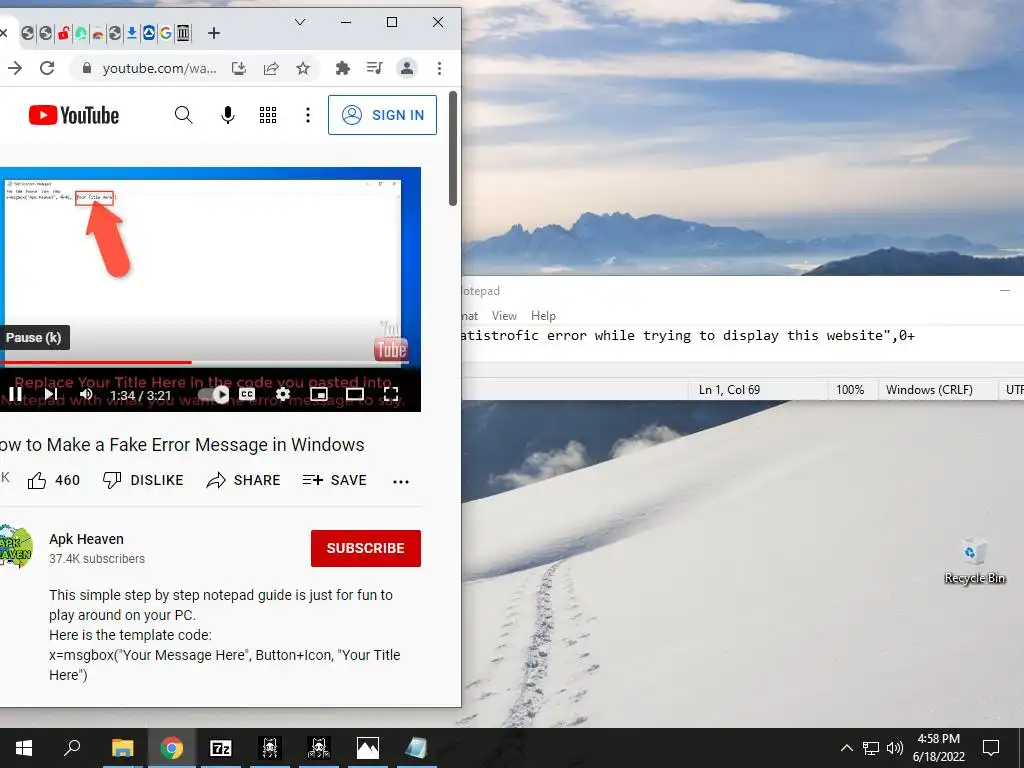Open the network tray icon
Image resolution: width=1024 pixels, height=768 pixels.
point(871,748)
